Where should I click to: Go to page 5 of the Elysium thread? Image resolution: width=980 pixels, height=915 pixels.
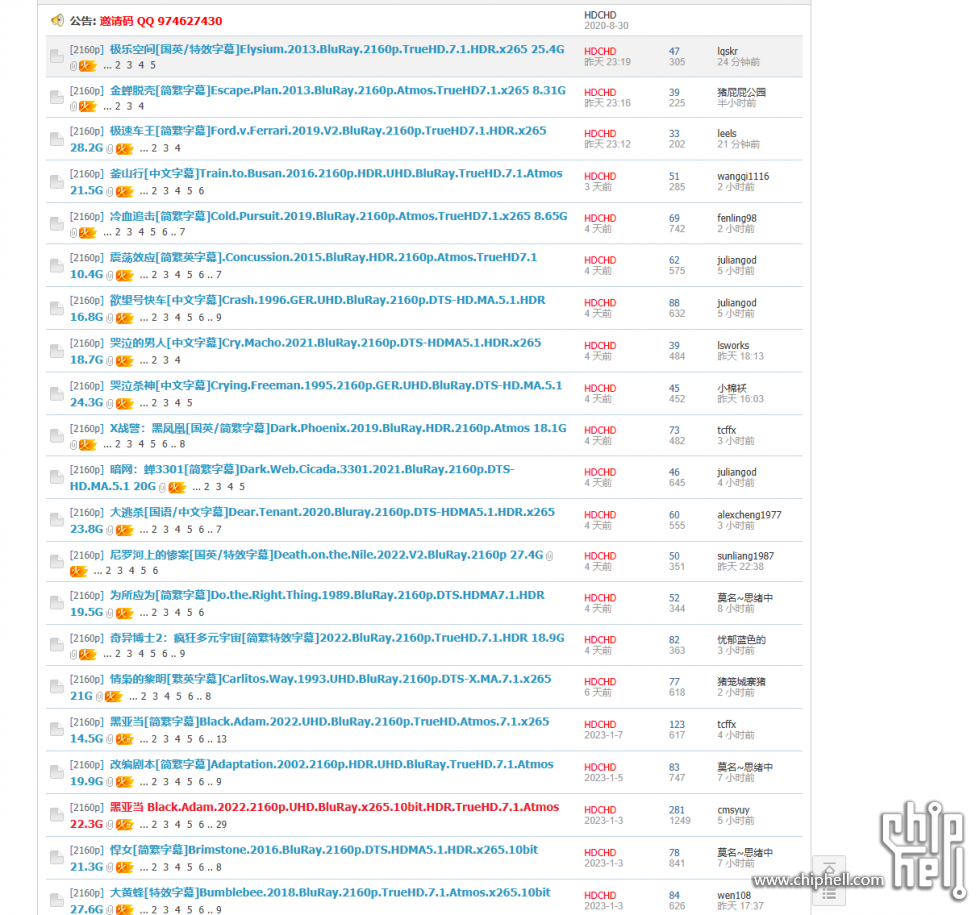click(x=153, y=65)
